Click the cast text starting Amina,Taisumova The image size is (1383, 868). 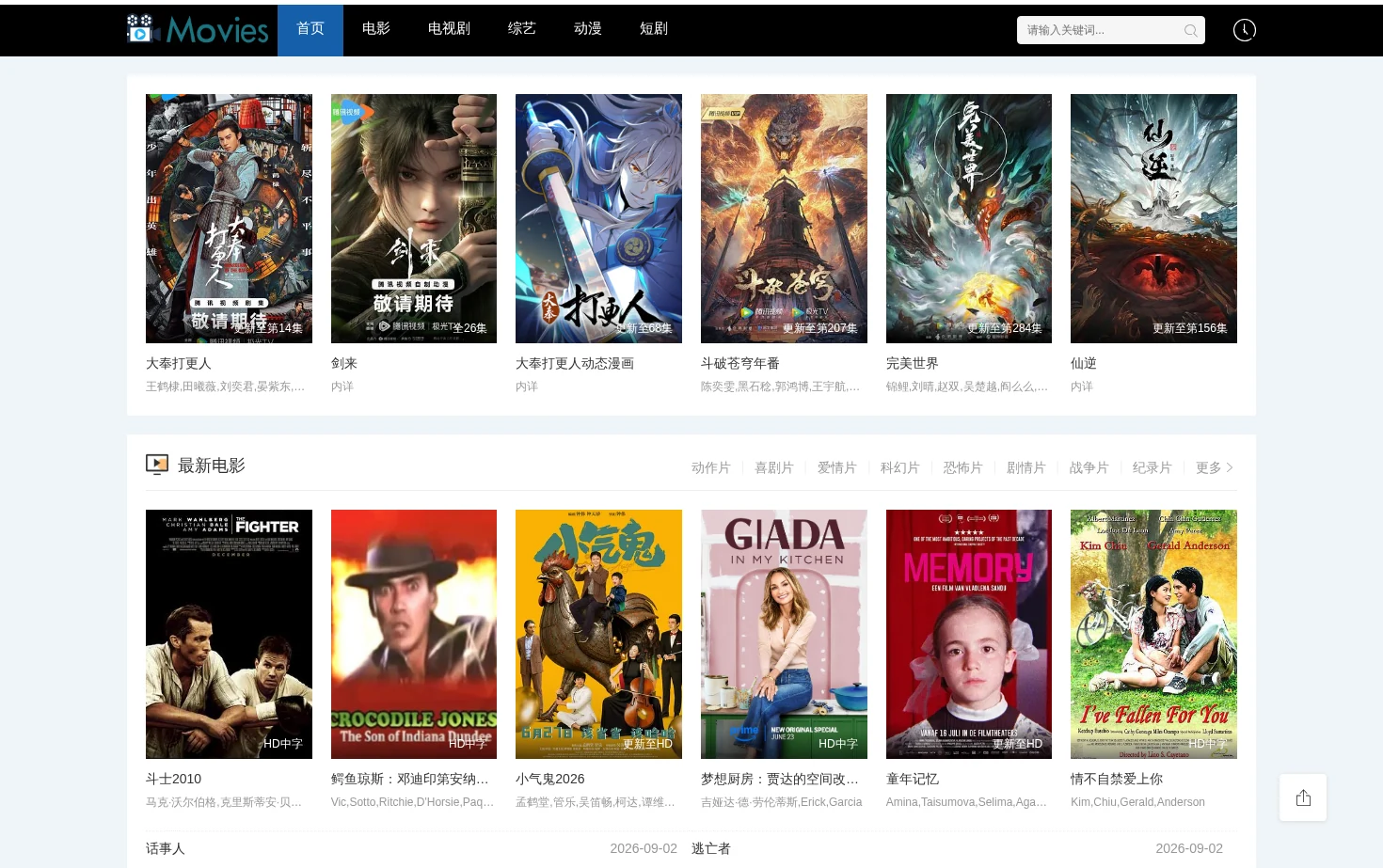coord(967,802)
